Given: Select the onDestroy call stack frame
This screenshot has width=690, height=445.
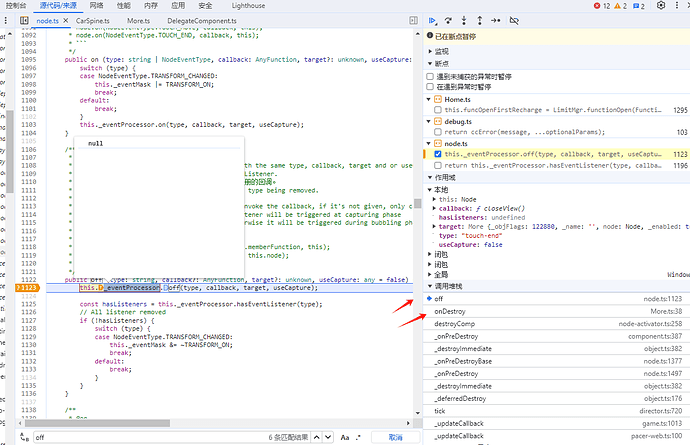Looking at the screenshot, I should (455, 312).
